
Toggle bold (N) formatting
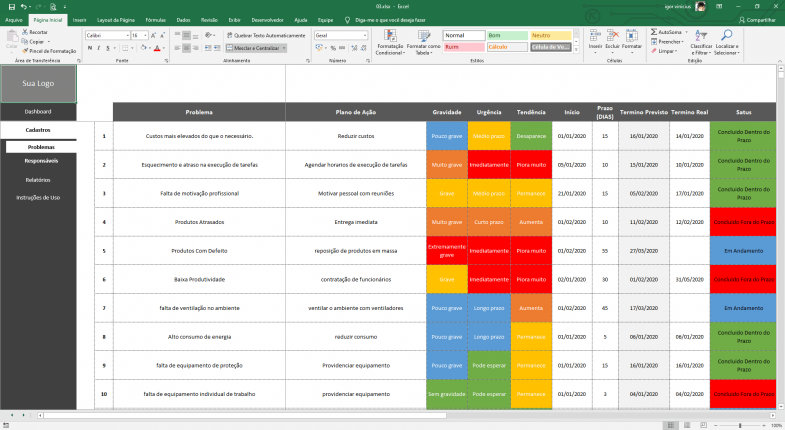[x=89, y=47]
